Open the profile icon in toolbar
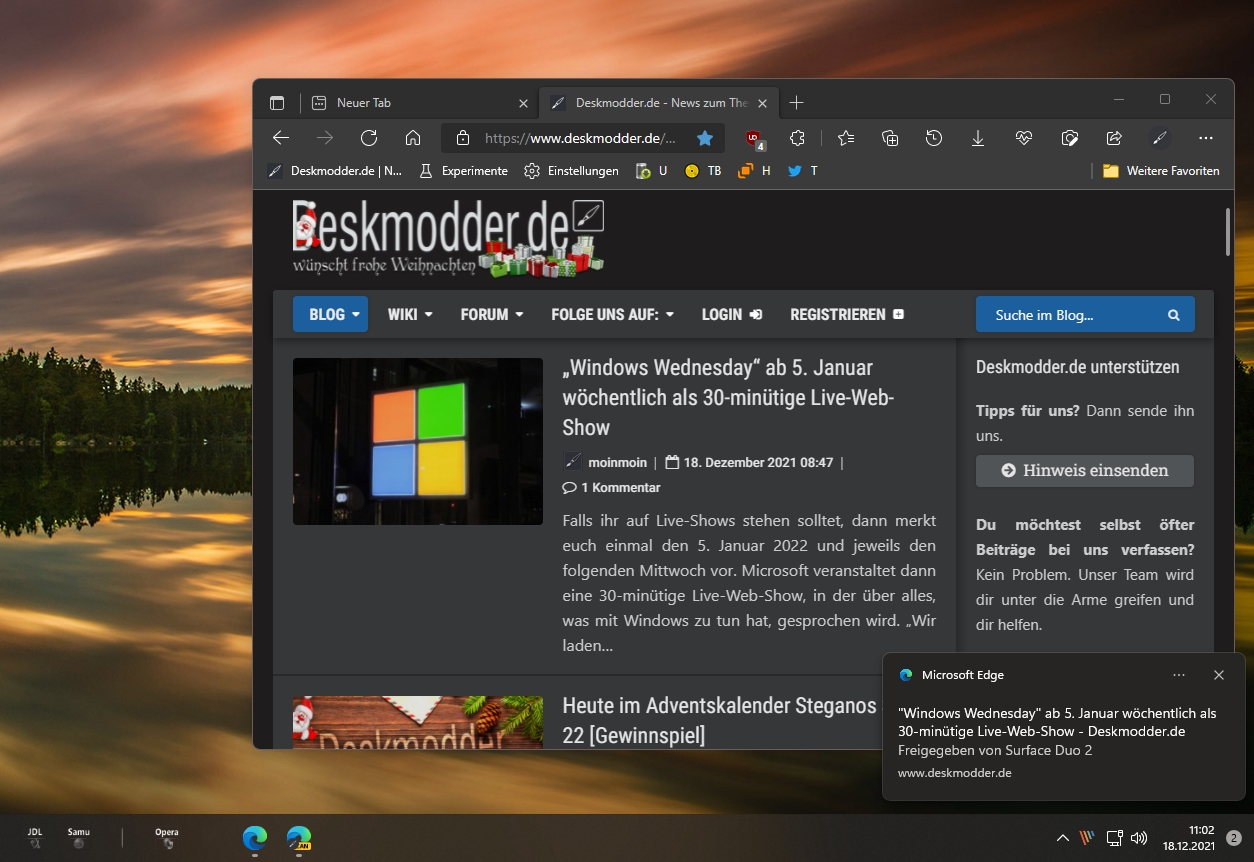The image size is (1254, 862). (x=1159, y=138)
